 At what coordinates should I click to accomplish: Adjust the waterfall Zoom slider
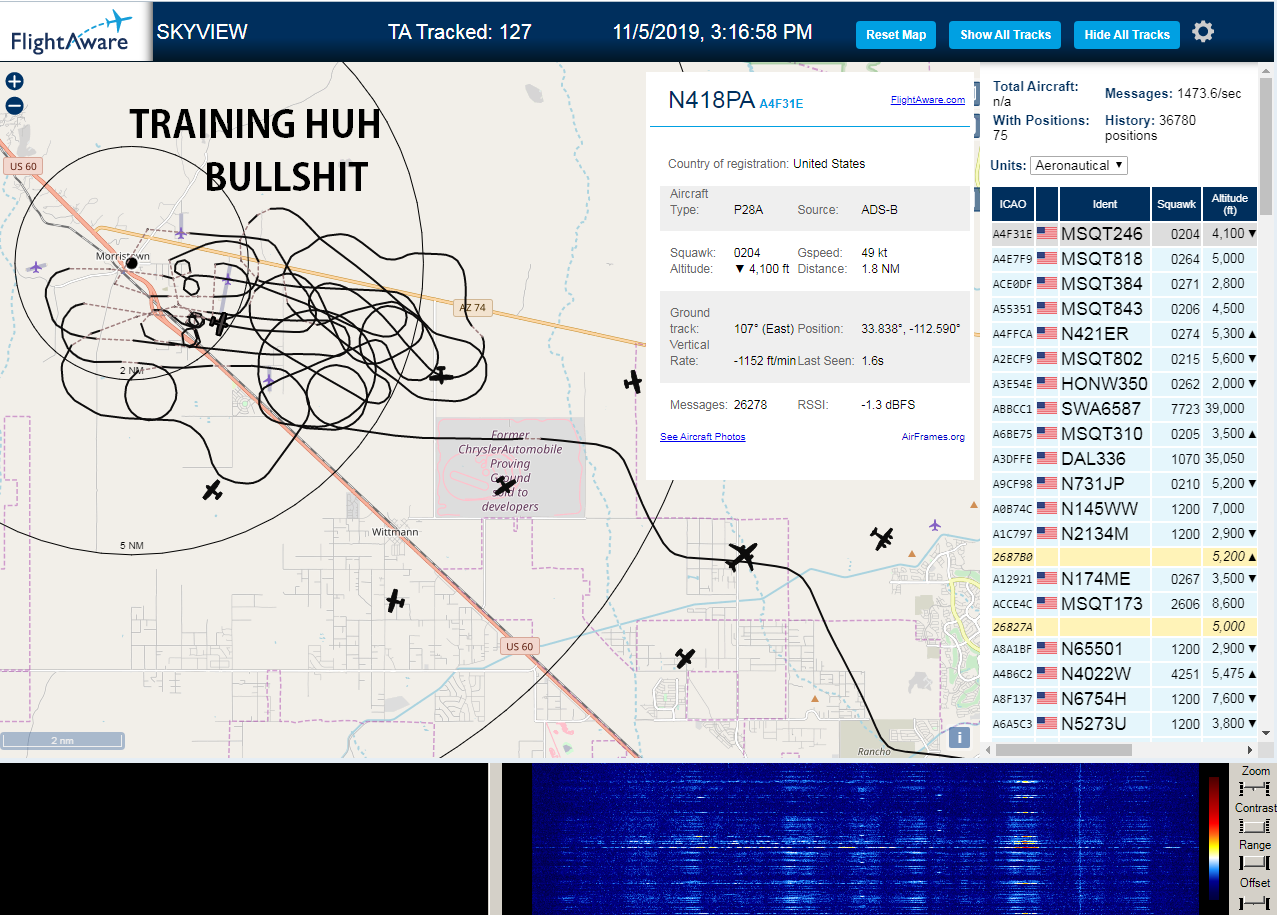coord(1253,789)
